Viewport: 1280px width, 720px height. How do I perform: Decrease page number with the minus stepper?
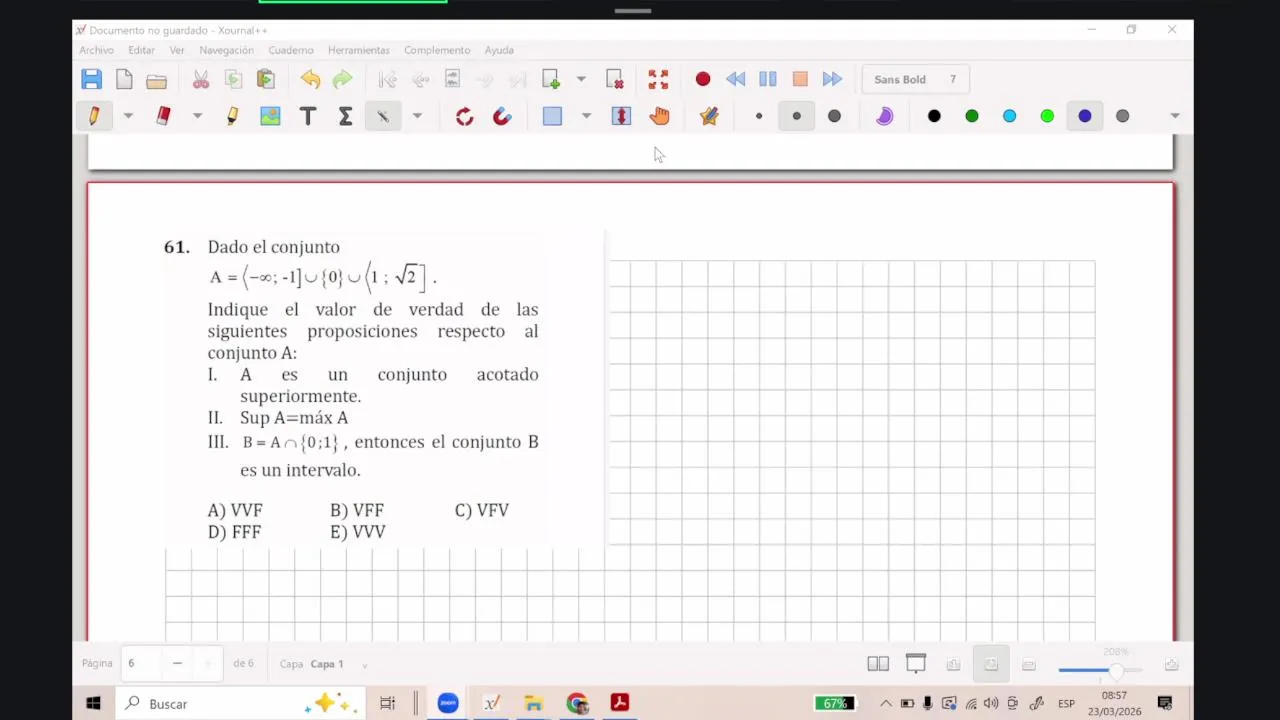177,663
